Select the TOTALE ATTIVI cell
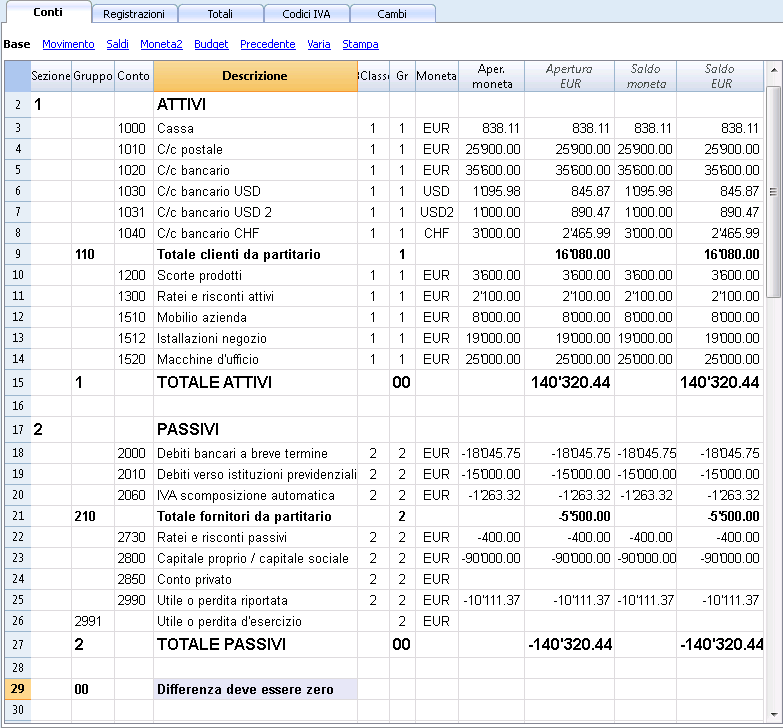 coord(255,382)
